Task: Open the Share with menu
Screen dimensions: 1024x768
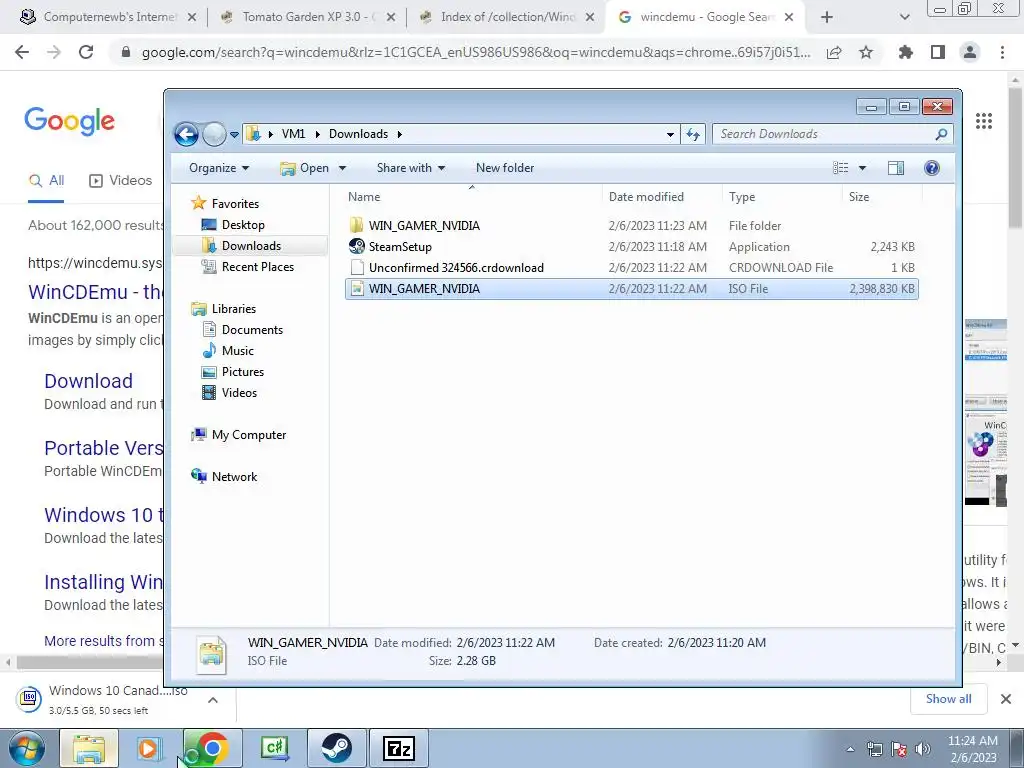Action: (x=411, y=168)
